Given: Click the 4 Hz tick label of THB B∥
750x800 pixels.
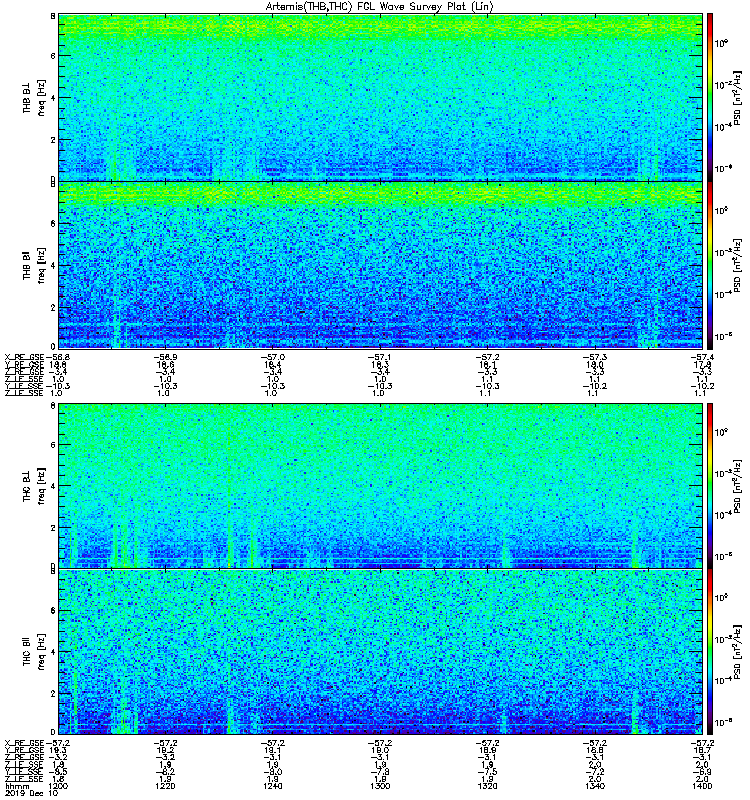Looking at the screenshot, I should point(53,266).
